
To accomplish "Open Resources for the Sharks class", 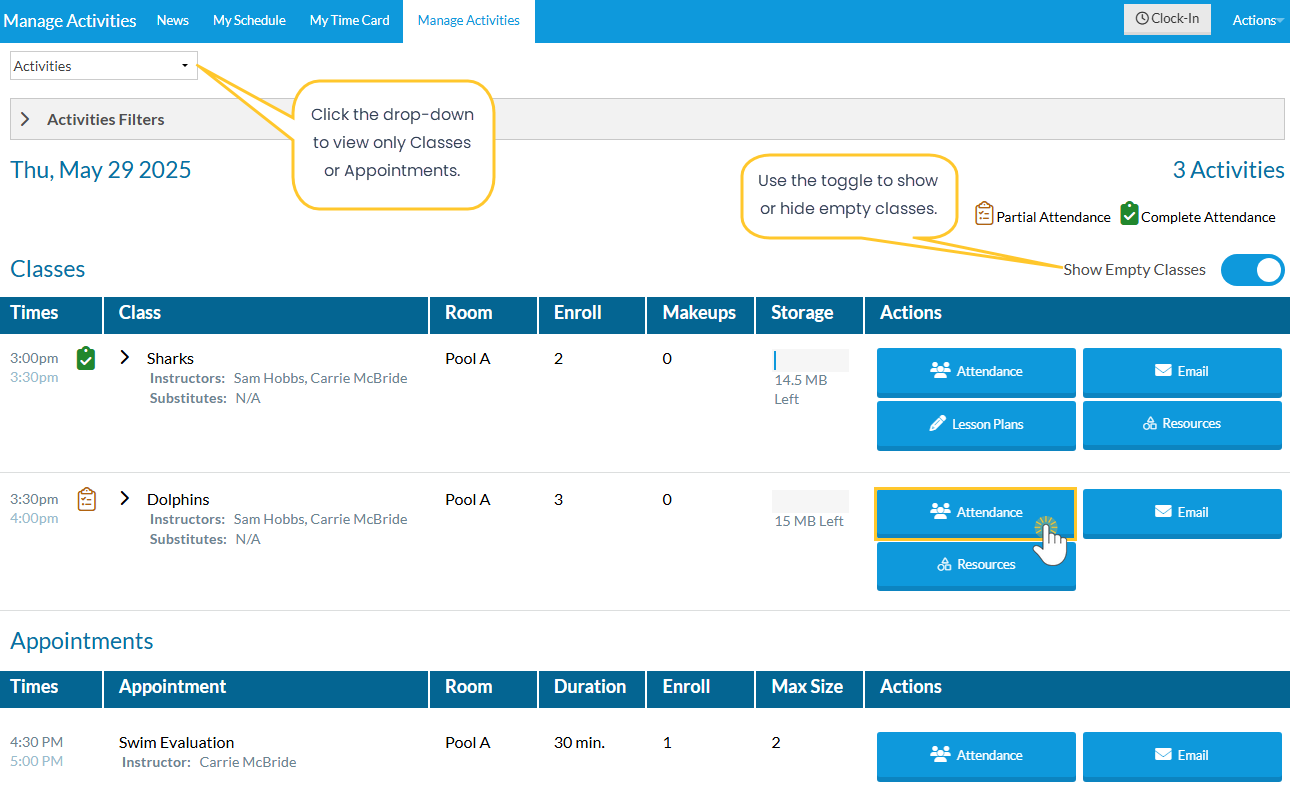I will pos(1182,425).
